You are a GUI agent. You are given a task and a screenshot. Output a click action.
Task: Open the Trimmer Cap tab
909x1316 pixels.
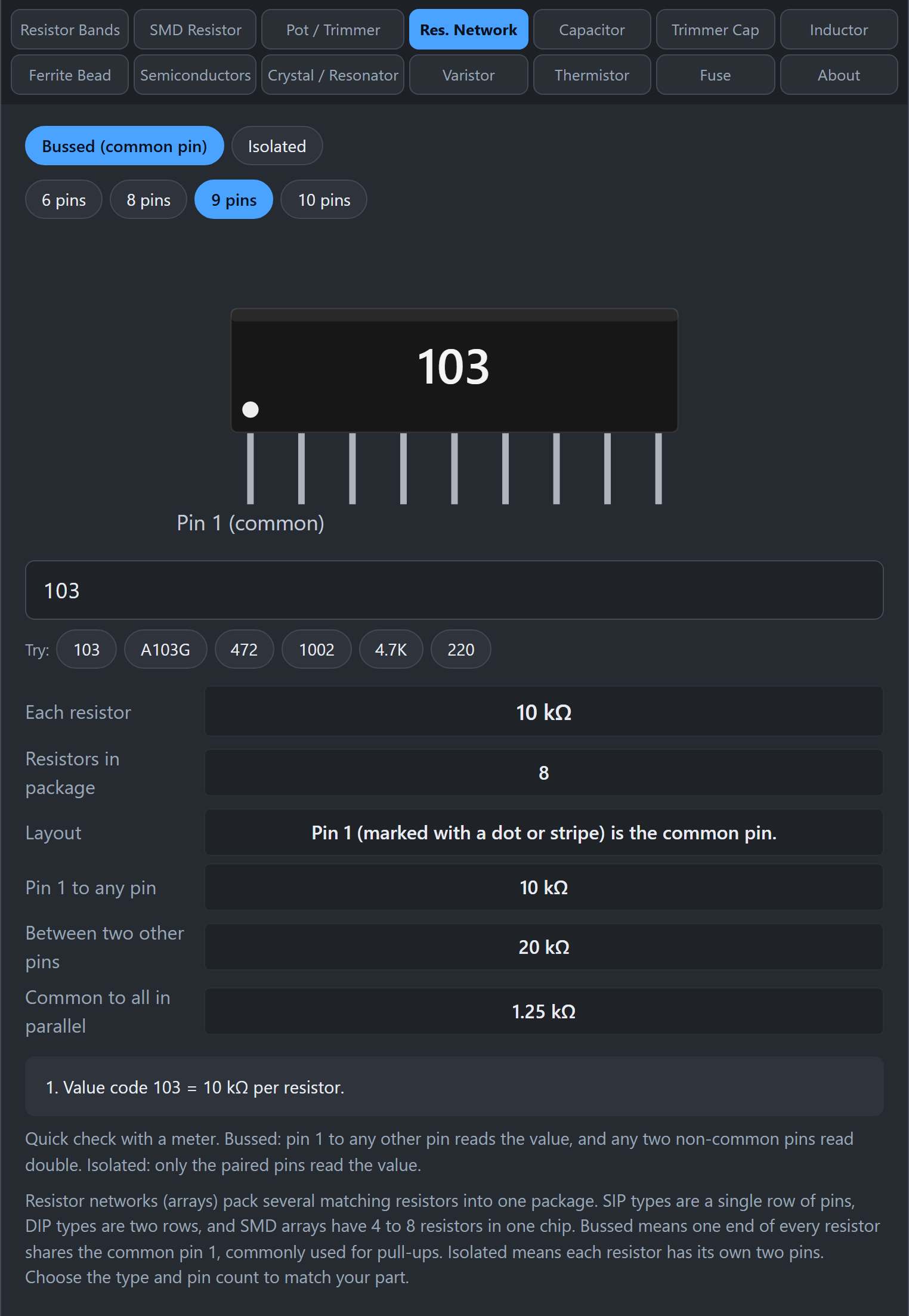pyautogui.click(x=715, y=29)
